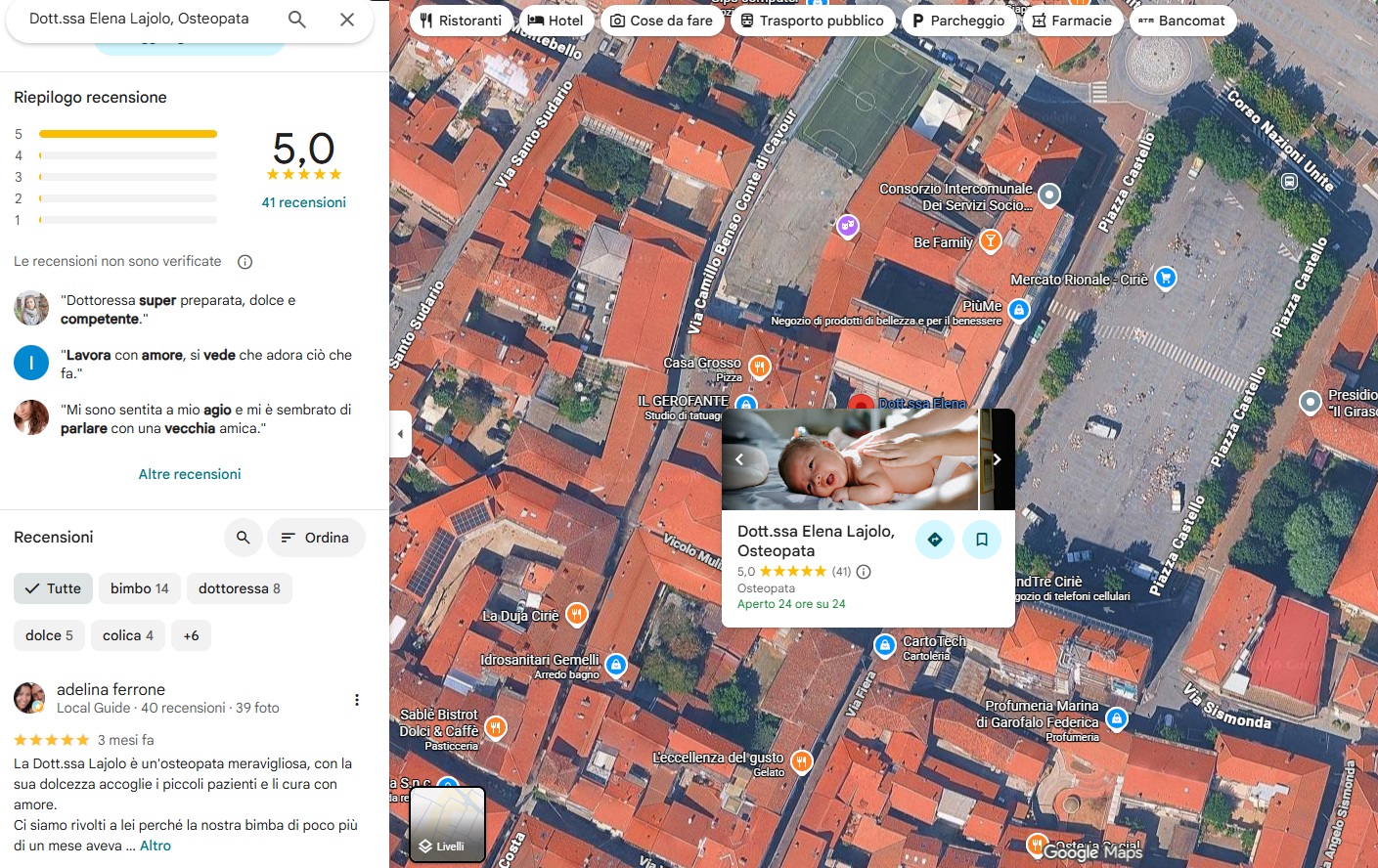This screenshot has height=868, width=1378.
Task: Click the Casa Grosso pizza pin
Action: click(760, 367)
